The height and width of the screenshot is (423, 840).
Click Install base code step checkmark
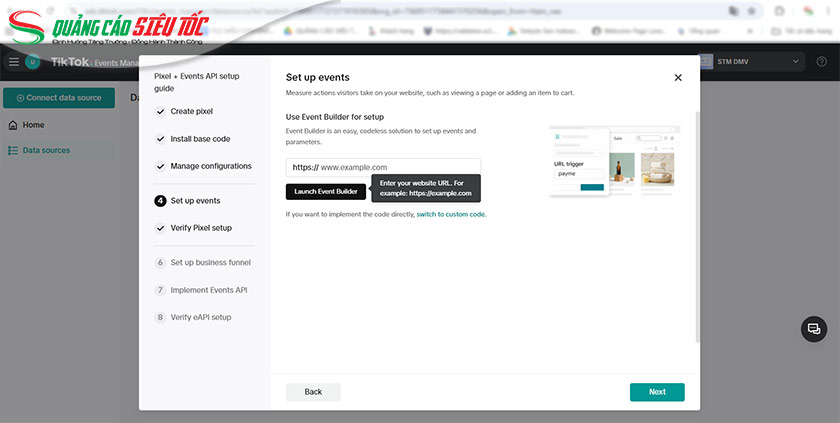[160, 139]
